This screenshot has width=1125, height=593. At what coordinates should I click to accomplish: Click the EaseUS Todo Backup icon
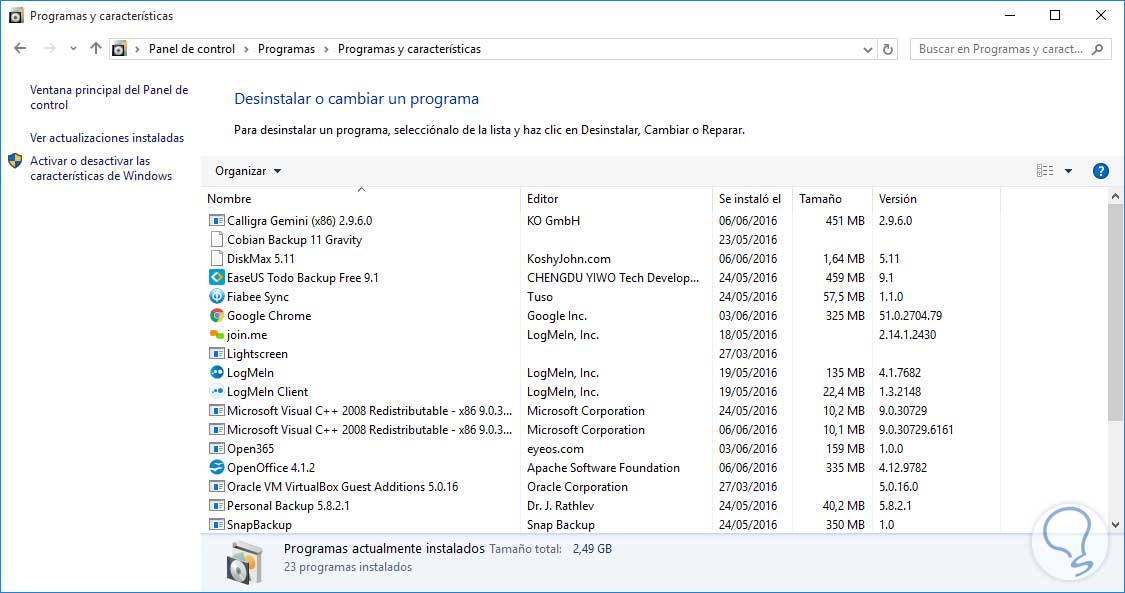217,277
